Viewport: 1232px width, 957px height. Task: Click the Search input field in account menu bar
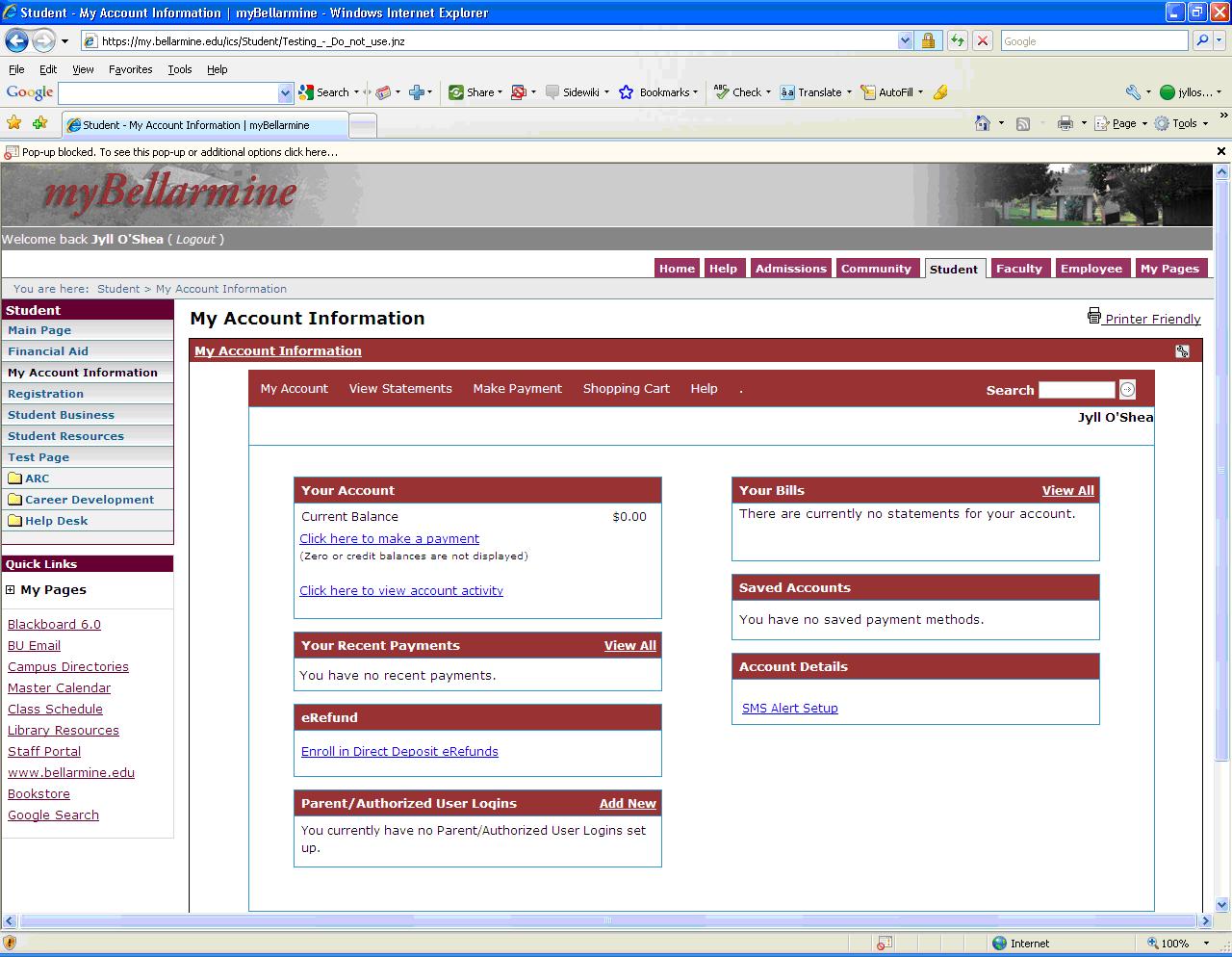tap(1076, 390)
